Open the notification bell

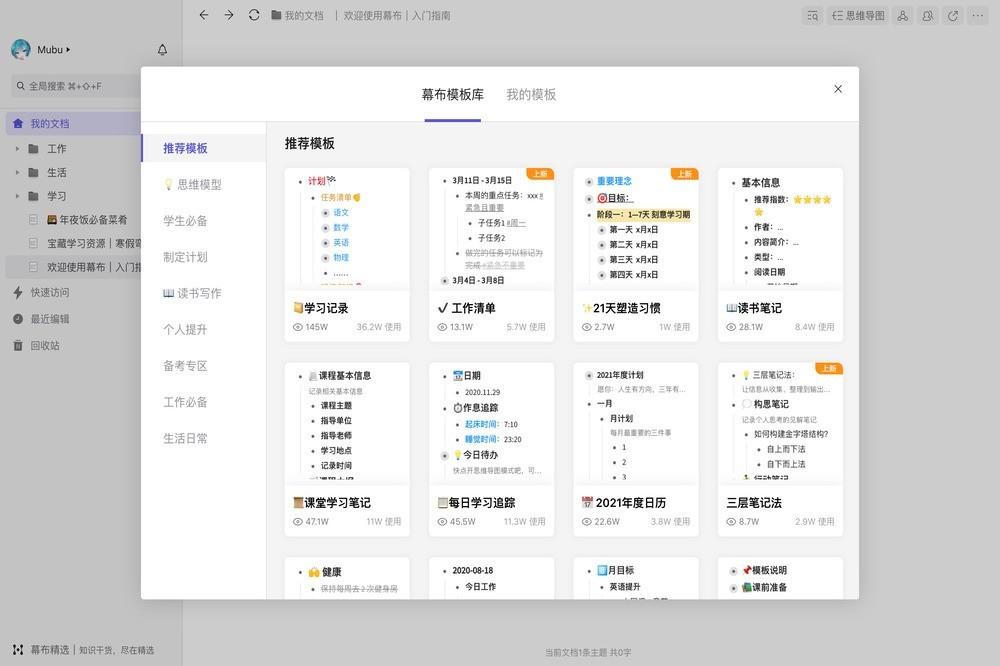tap(163, 50)
